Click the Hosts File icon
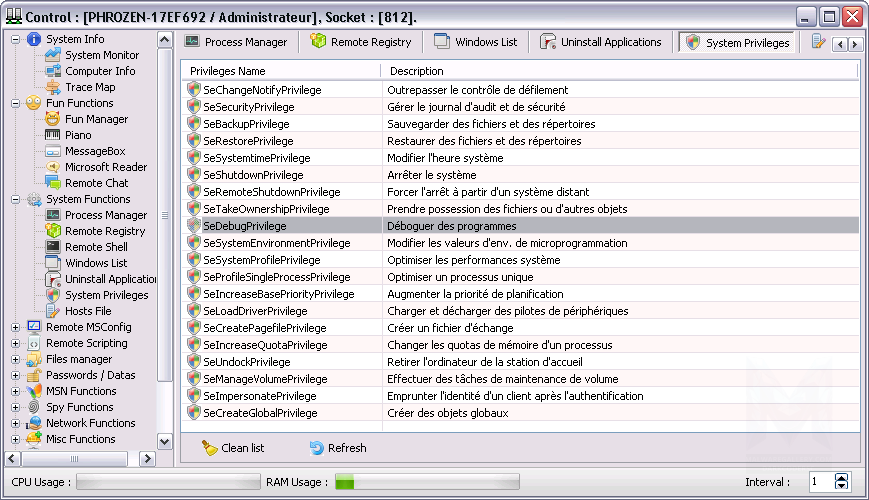 pyautogui.click(x=53, y=311)
